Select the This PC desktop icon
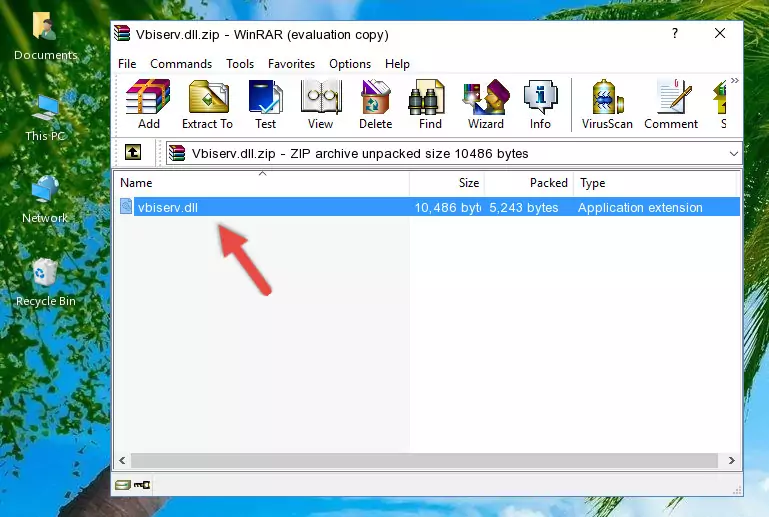 point(45,118)
